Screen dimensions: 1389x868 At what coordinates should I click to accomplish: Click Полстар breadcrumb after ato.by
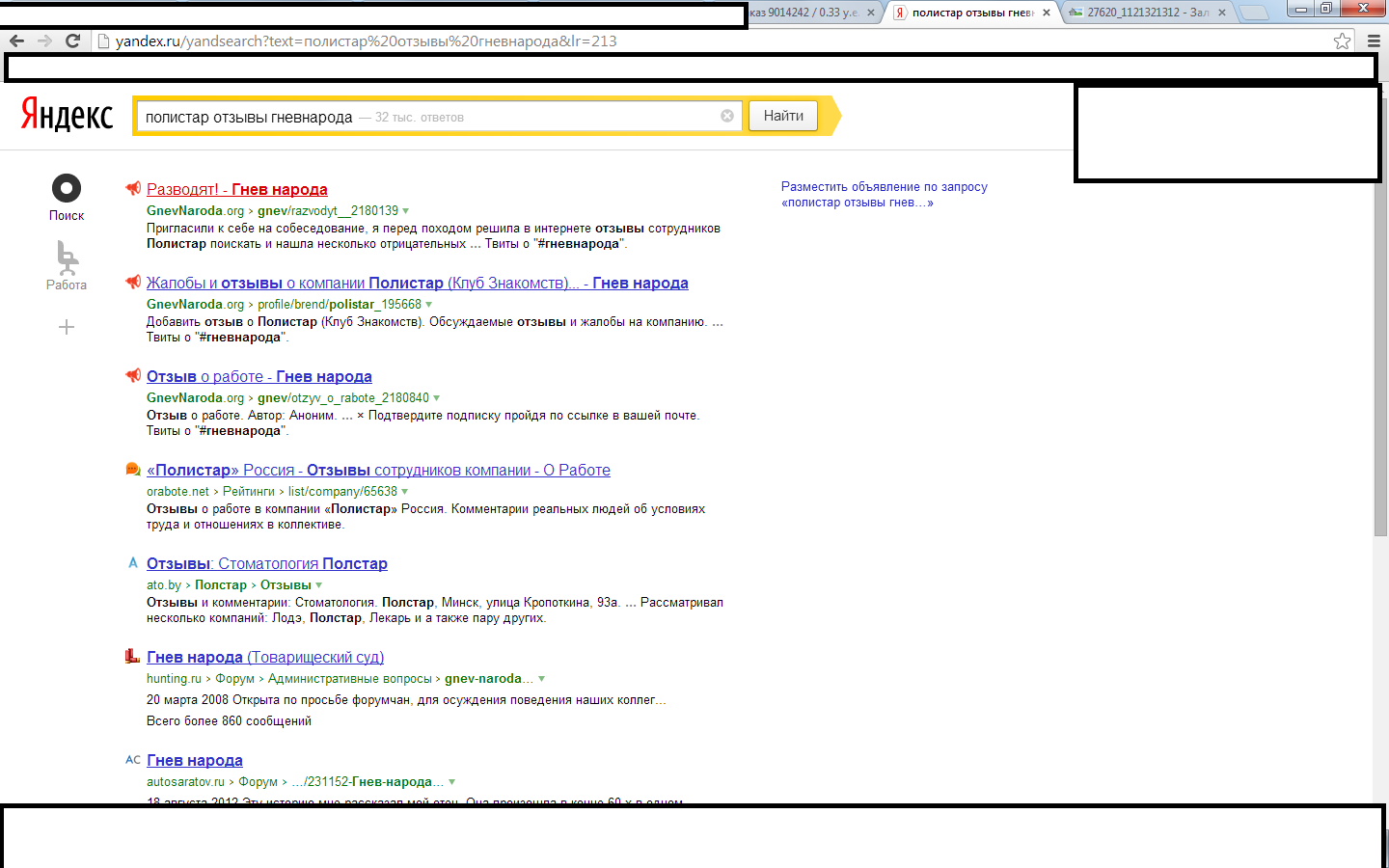click(x=221, y=584)
